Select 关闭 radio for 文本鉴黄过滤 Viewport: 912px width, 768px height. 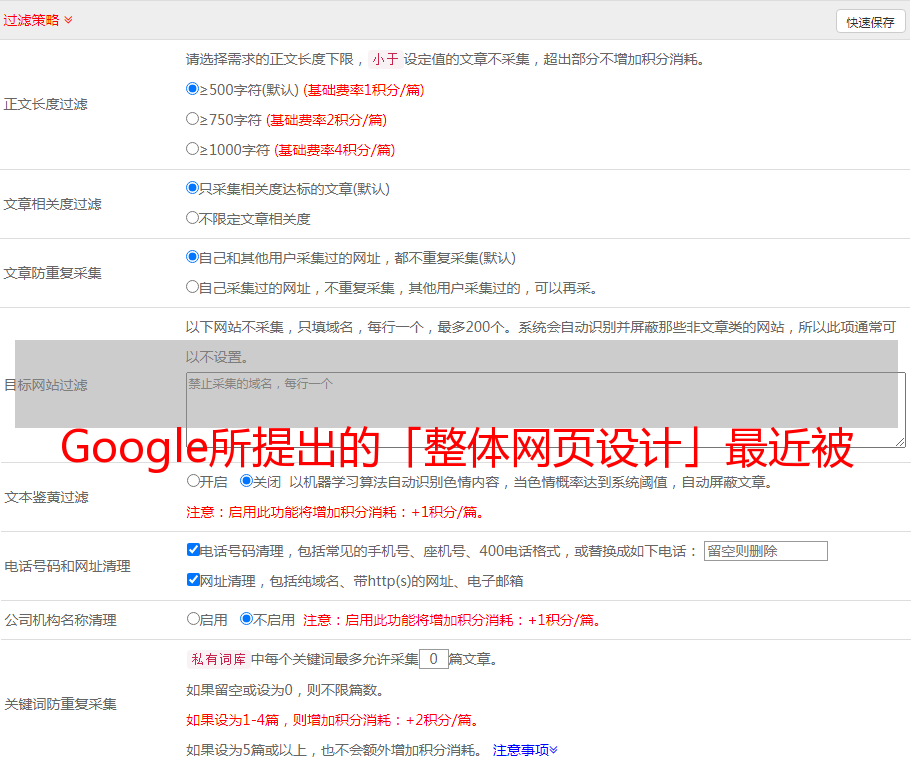point(247,481)
